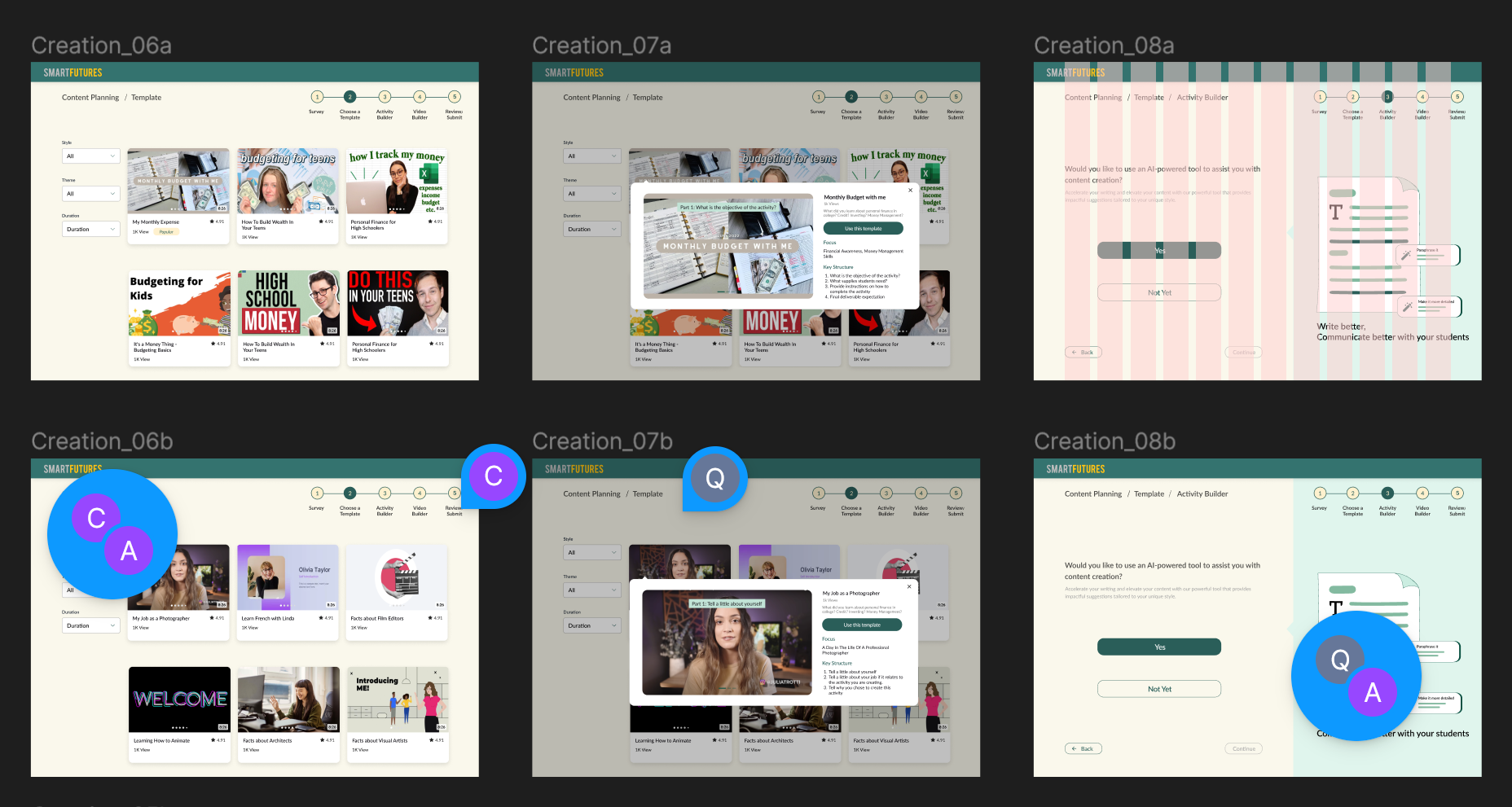Viewport: 1512px width, 807px height.
Task: Expand the Style dropdown in Creation_06a
Action: [x=91, y=156]
